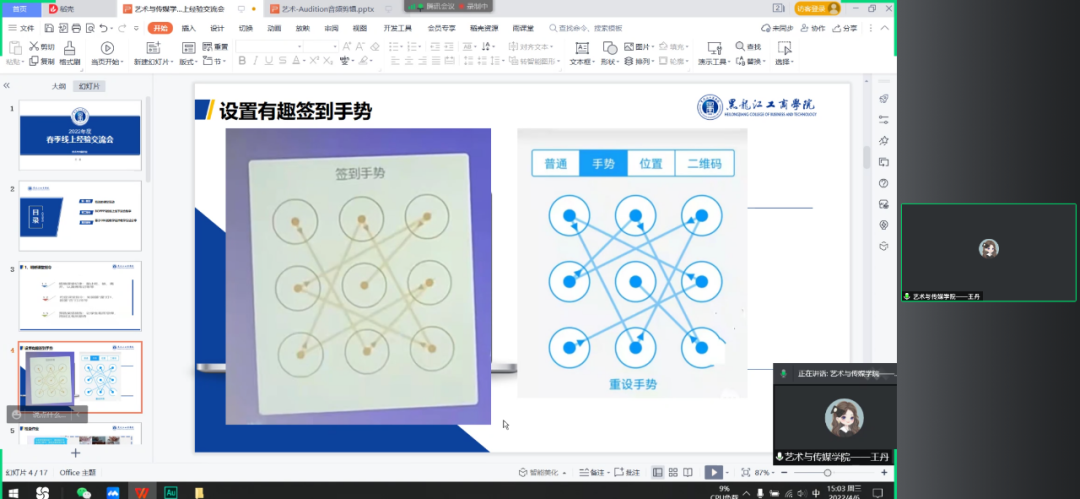
Task: Click the Share (分享) button
Action: click(x=845, y=28)
